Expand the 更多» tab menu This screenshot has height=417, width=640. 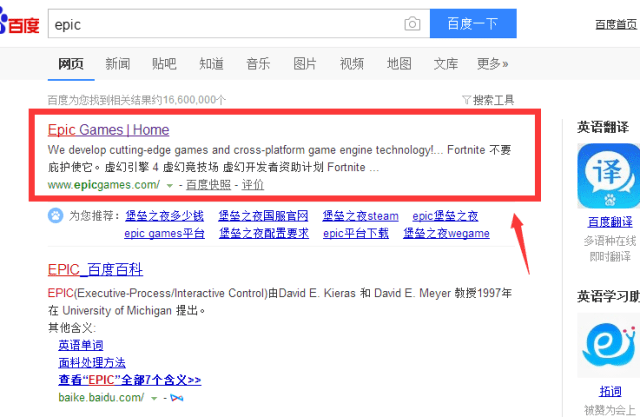(x=492, y=64)
